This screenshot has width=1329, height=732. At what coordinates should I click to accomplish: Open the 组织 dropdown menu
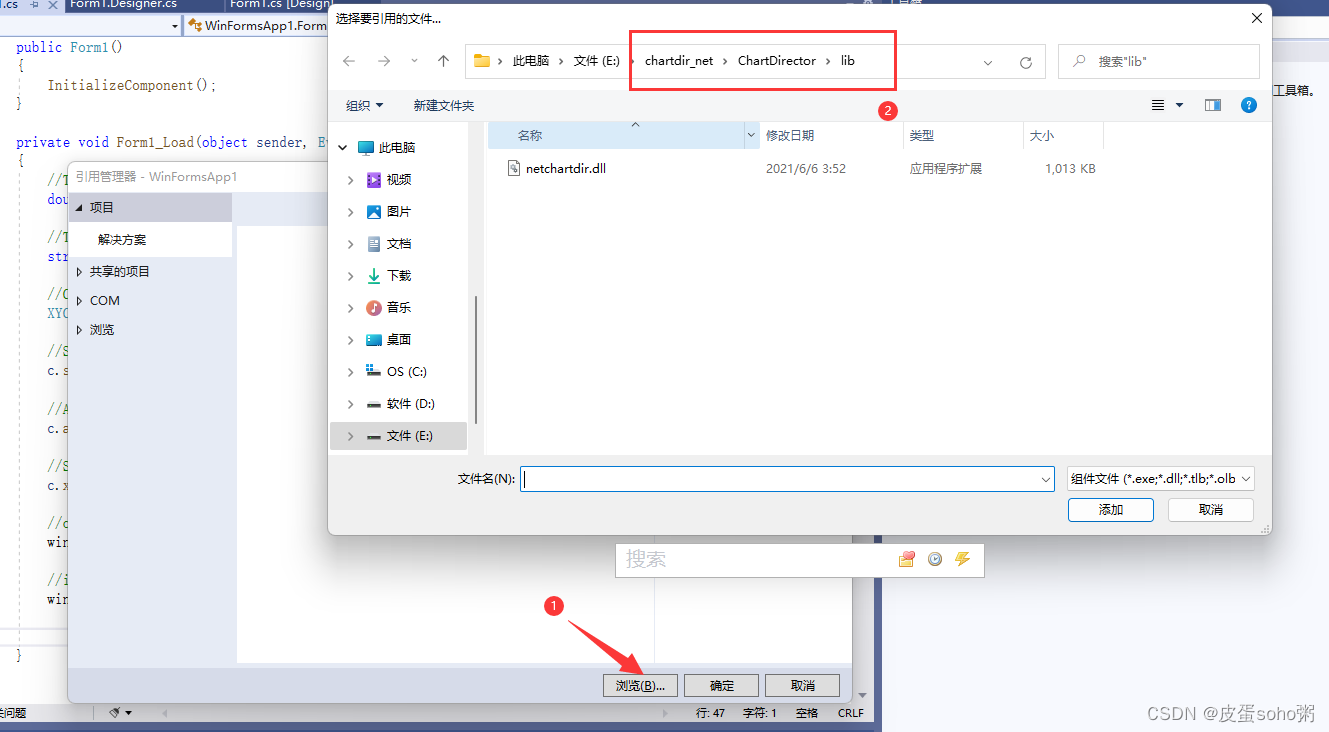point(362,105)
